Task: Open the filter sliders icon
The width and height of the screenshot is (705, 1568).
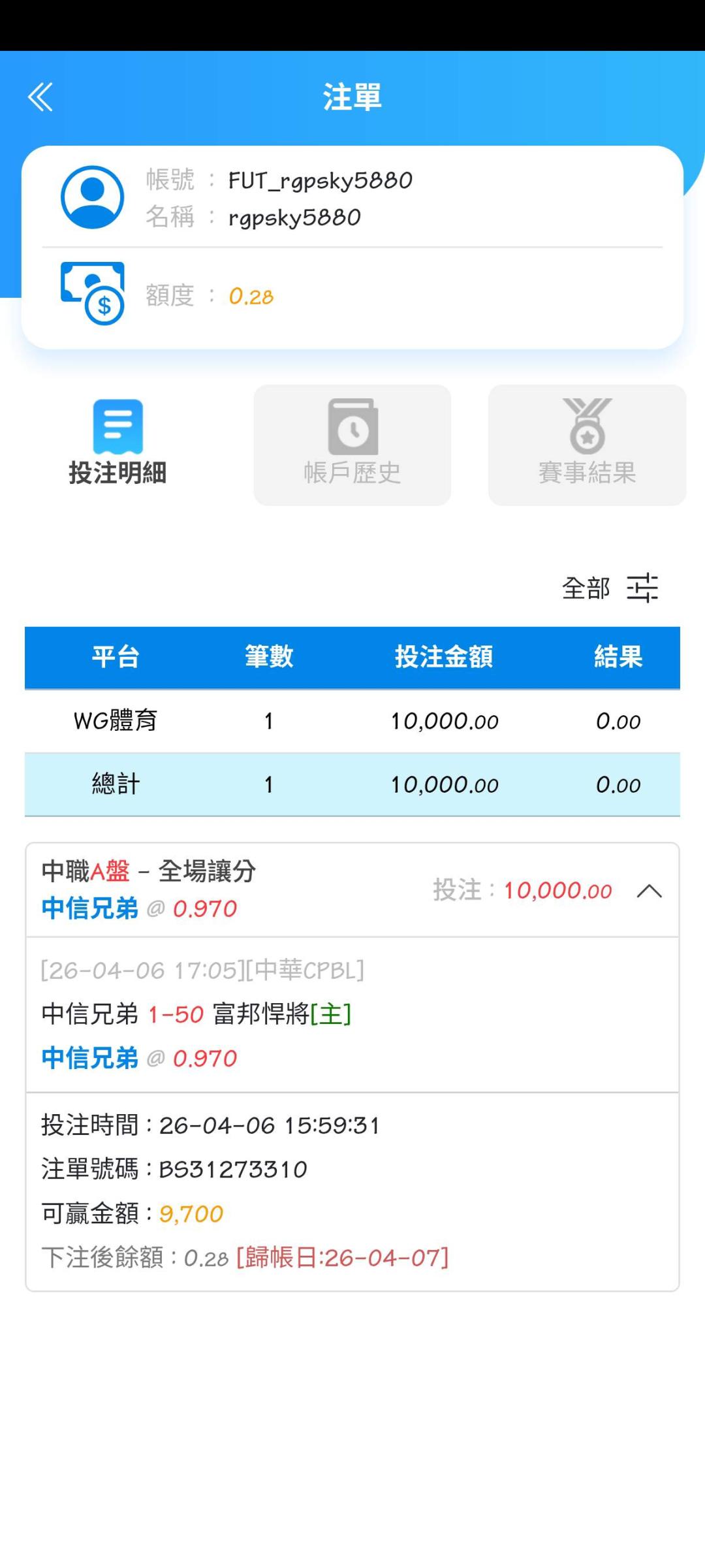Action: pyautogui.click(x=642, y=588)
